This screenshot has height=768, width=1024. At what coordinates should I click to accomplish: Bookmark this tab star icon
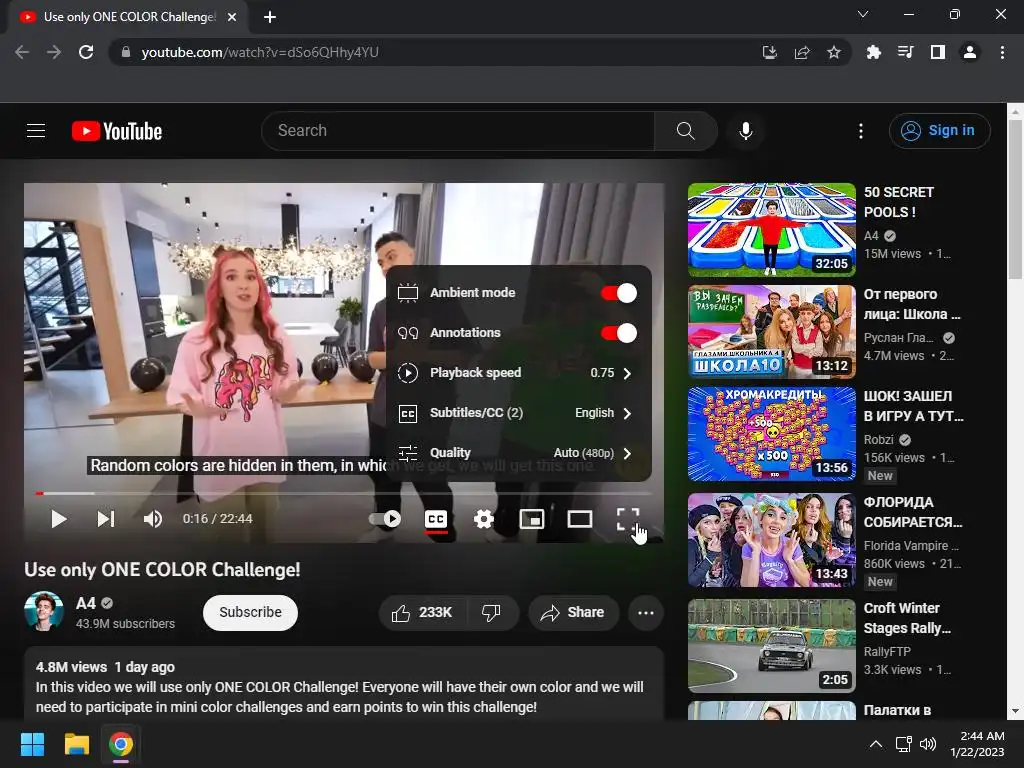pyautogui.click(x=834, y=52)
